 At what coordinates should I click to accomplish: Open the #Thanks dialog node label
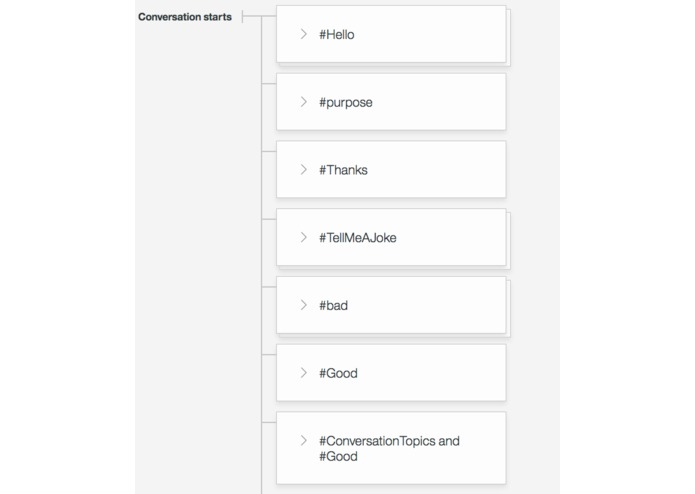coord(343,170)
